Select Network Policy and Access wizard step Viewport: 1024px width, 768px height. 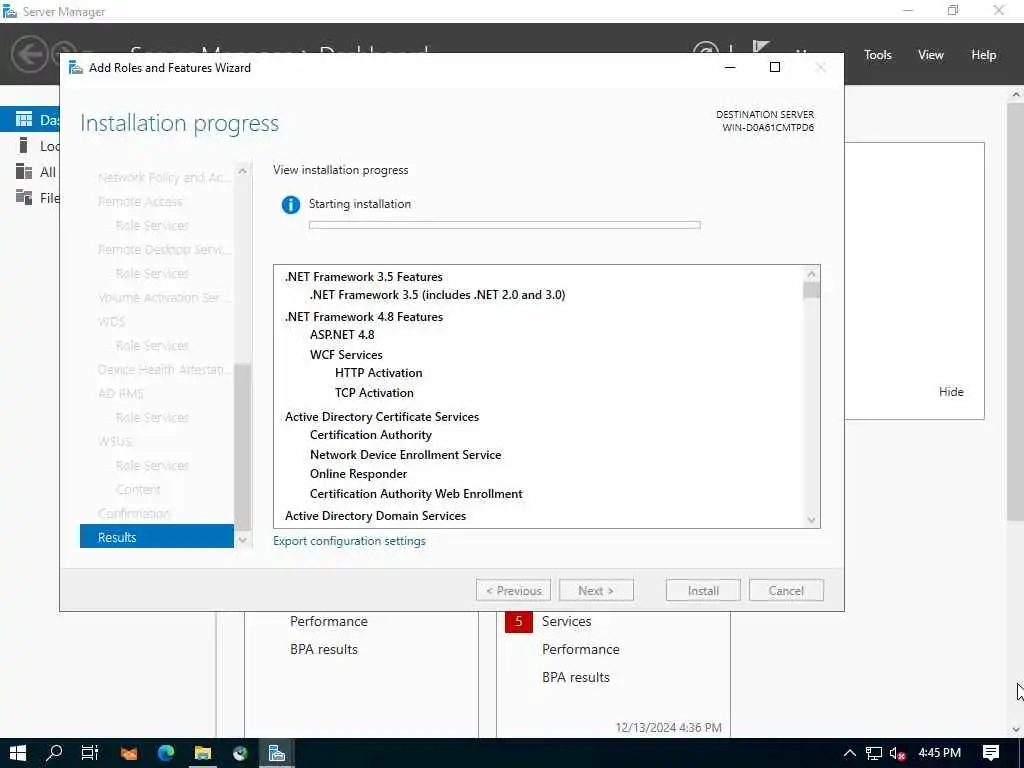tap(163, 178)
